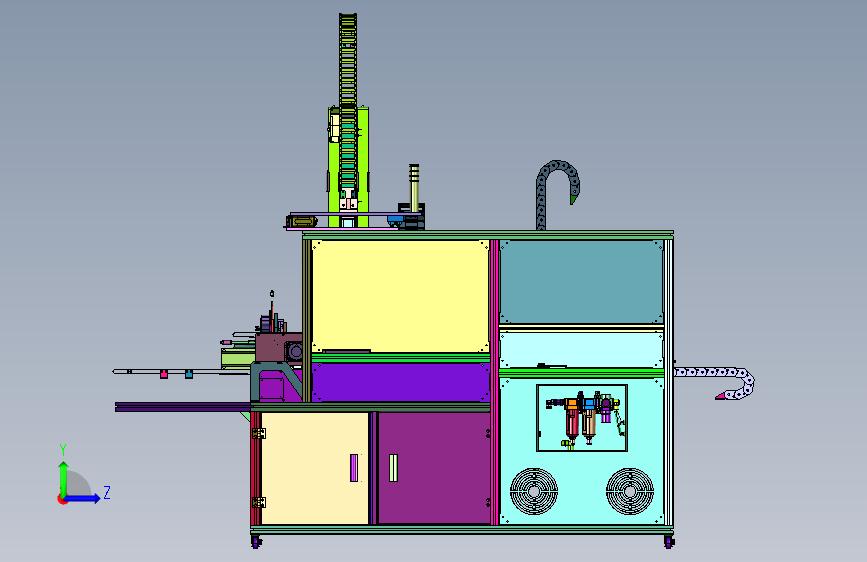Select the brown motor housing at left

tap(273, 346)
